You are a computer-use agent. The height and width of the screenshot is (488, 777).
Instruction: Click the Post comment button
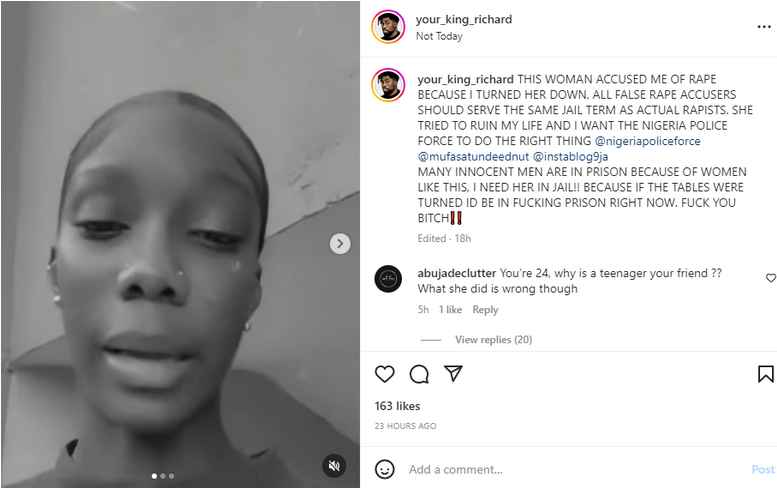click(763, 469)
